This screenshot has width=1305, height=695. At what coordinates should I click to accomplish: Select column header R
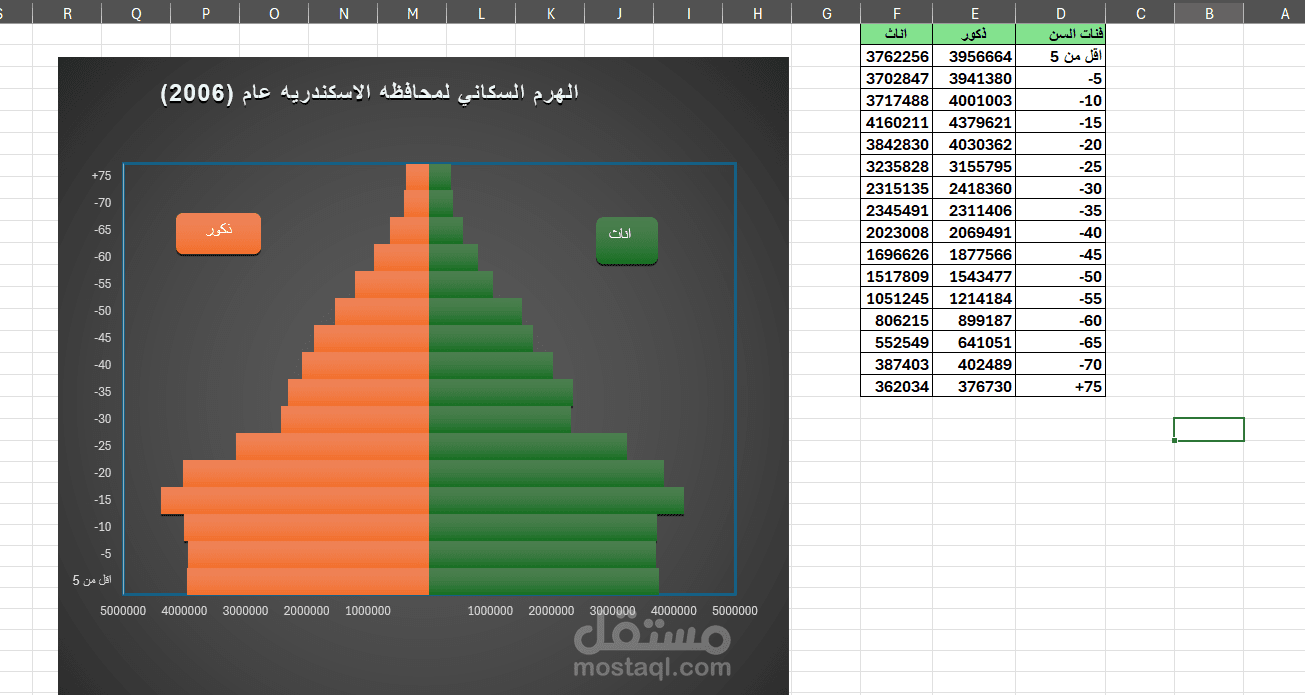pos(67,13)
